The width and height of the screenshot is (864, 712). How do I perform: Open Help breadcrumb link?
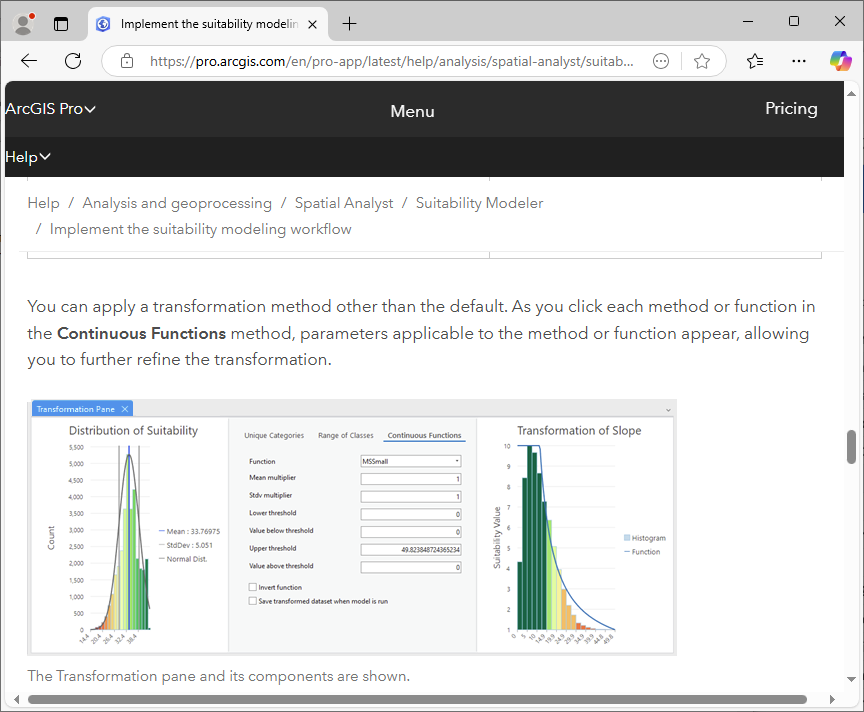[44, 203]
